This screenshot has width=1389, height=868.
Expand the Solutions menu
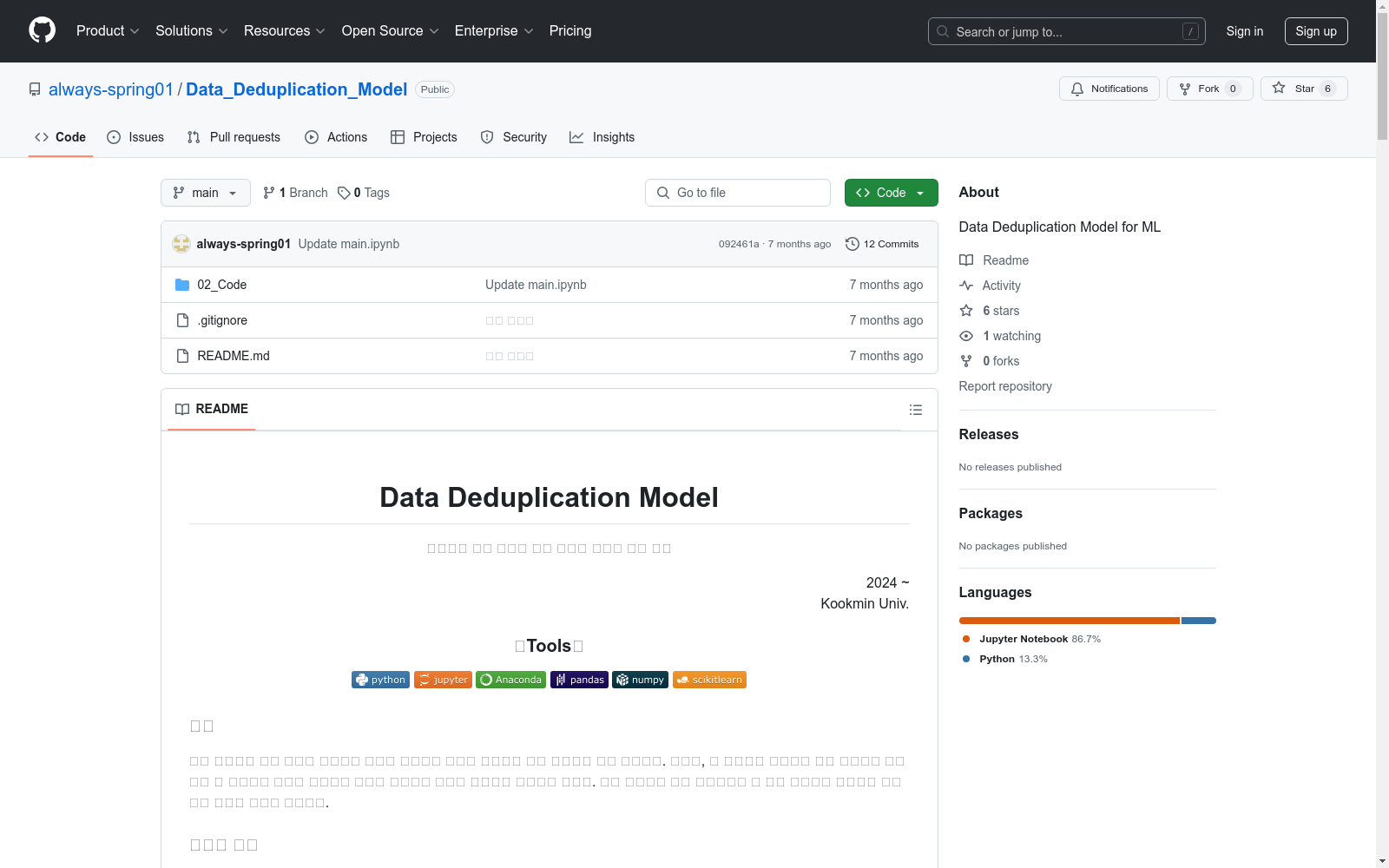[192, 31]
